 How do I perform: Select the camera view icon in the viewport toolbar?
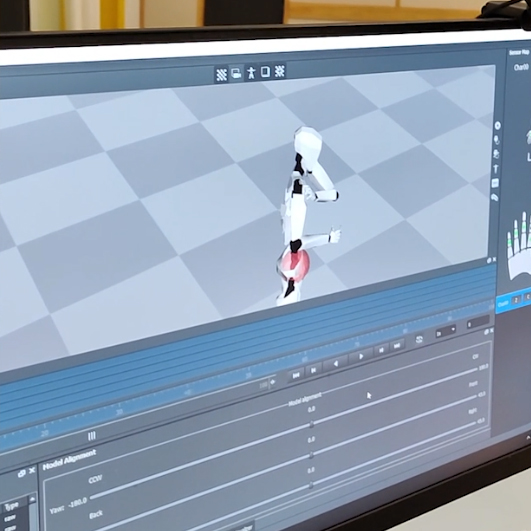click(x=236, y=73)
